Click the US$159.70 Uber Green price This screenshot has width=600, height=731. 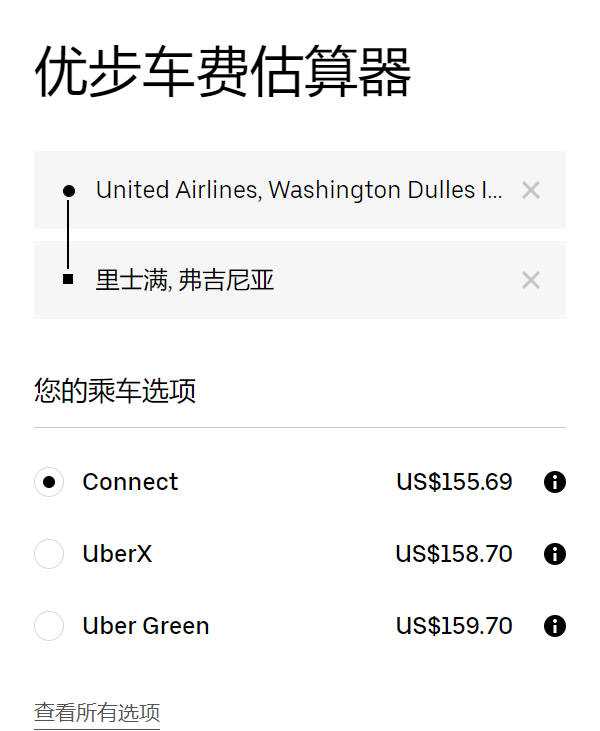coord(454,626)
